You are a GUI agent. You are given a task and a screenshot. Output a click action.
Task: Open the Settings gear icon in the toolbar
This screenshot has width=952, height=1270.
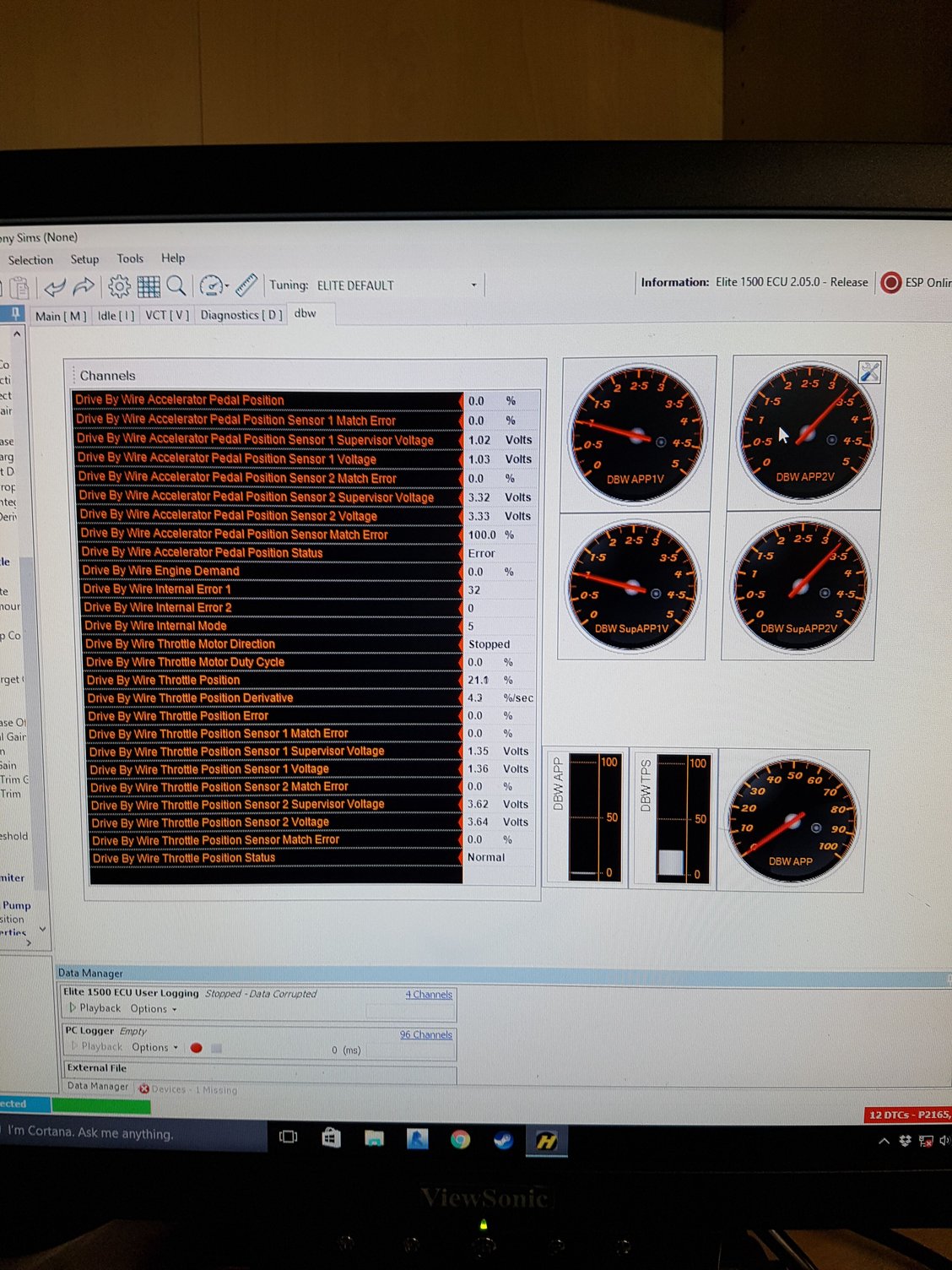click(117, 286)
